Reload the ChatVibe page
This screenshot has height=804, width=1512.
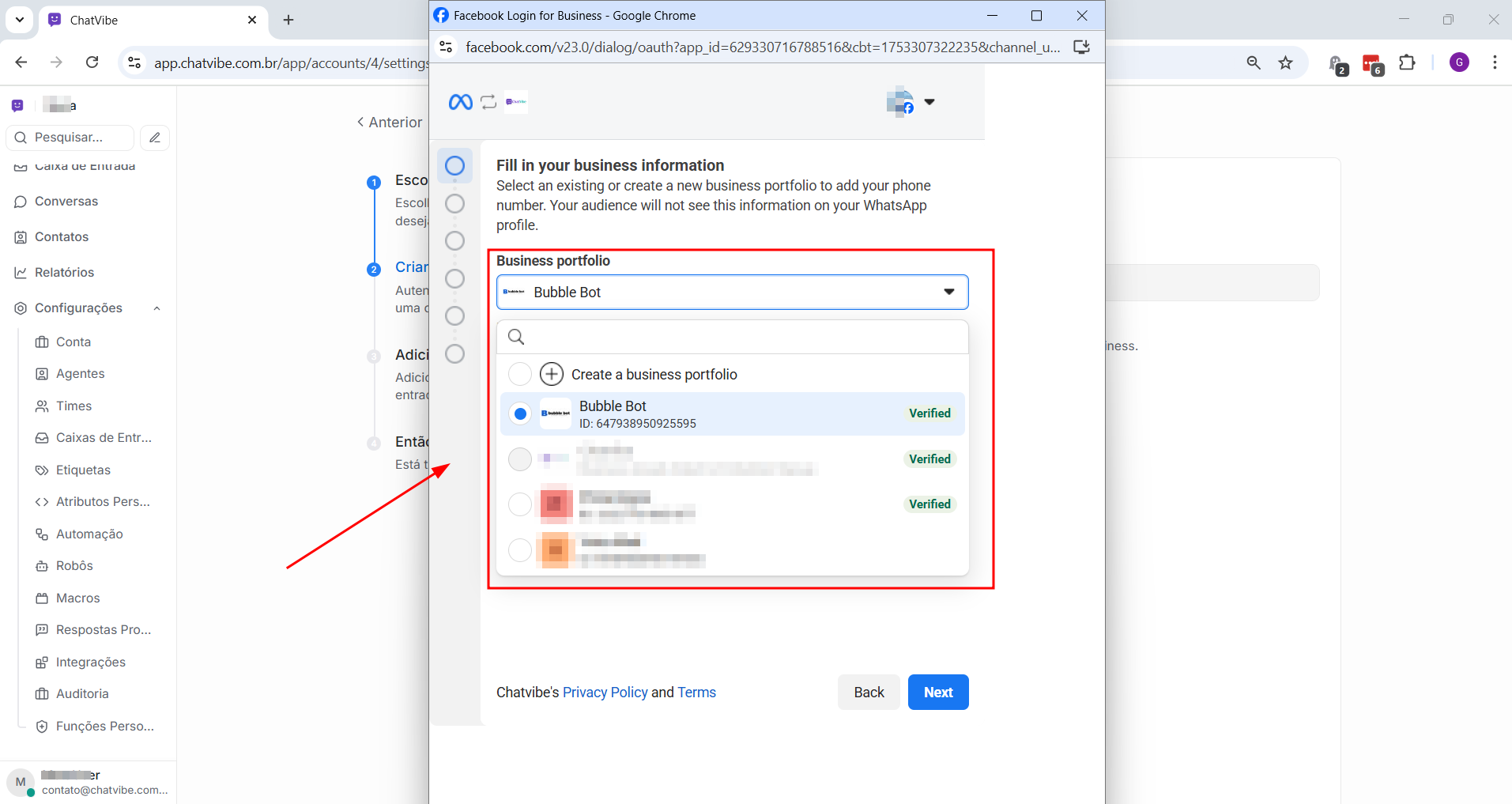[x=92, y=62]
